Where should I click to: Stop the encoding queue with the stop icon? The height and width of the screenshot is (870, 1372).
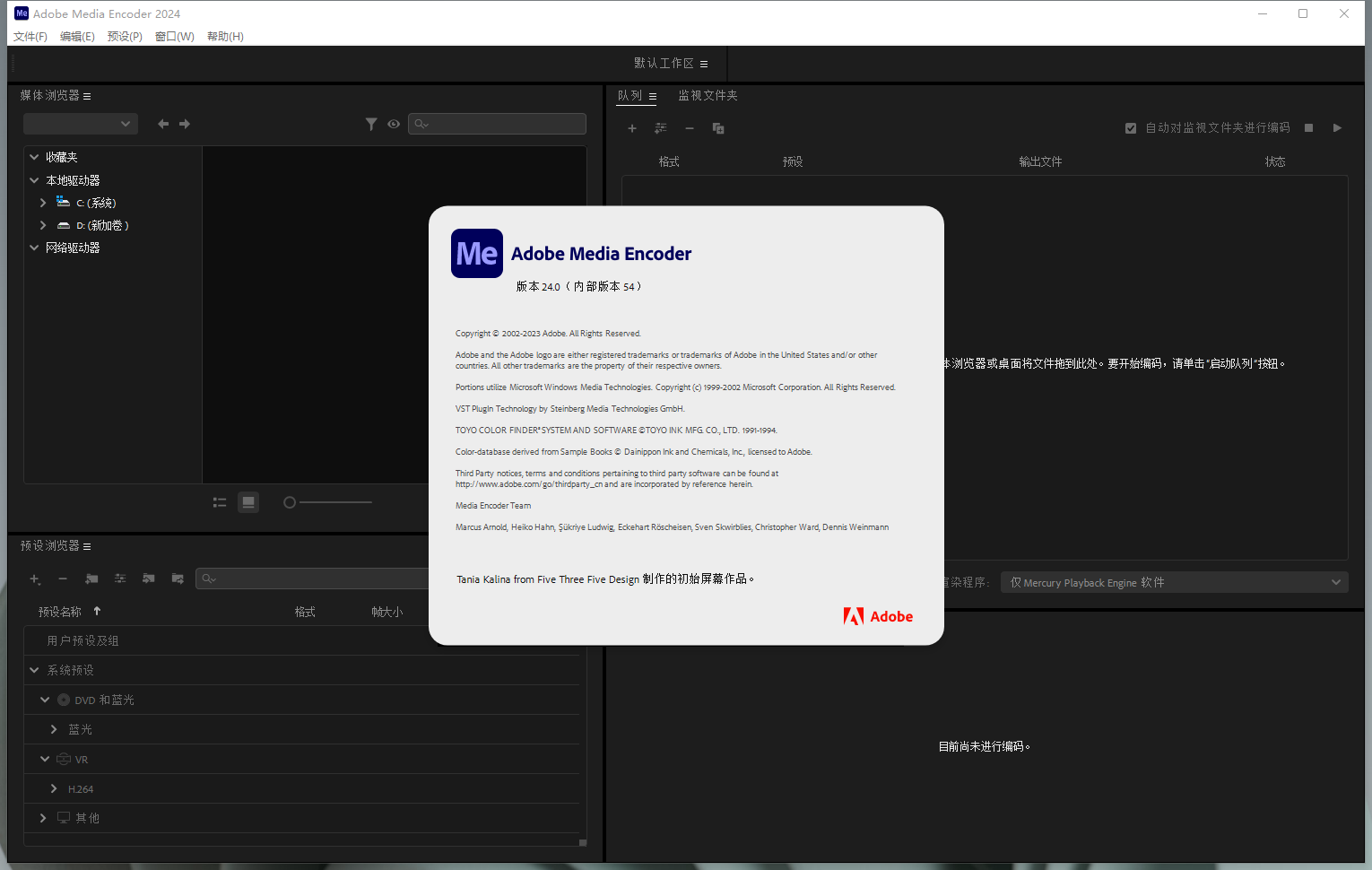1308,127
